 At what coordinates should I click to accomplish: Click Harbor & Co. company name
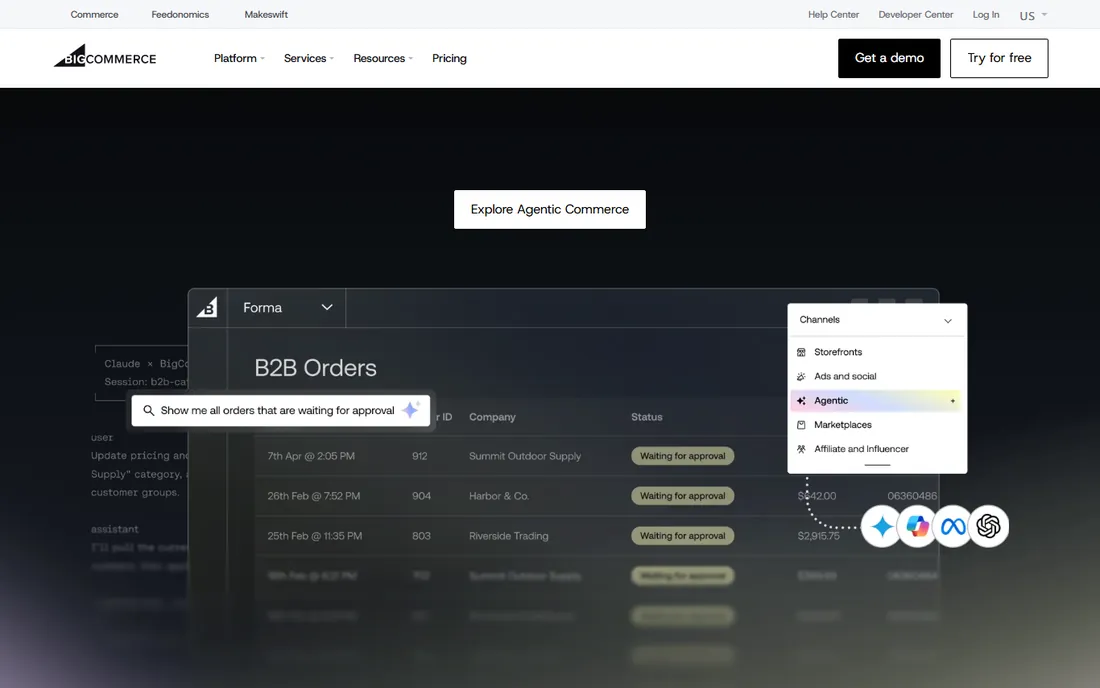[499, 496]
